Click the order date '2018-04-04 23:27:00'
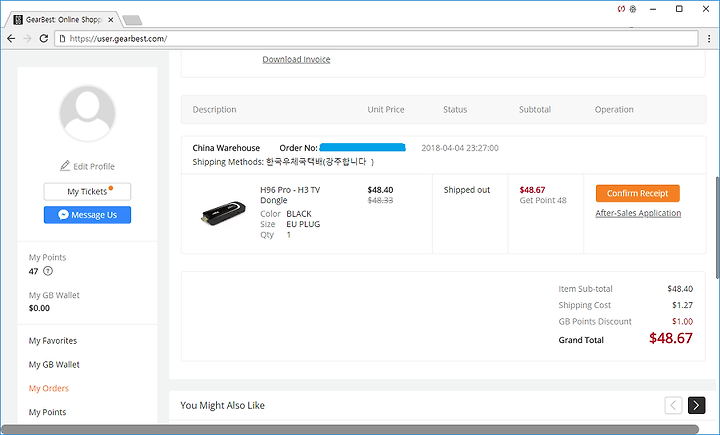The image size is (720, 435). [x=460, y=148]
